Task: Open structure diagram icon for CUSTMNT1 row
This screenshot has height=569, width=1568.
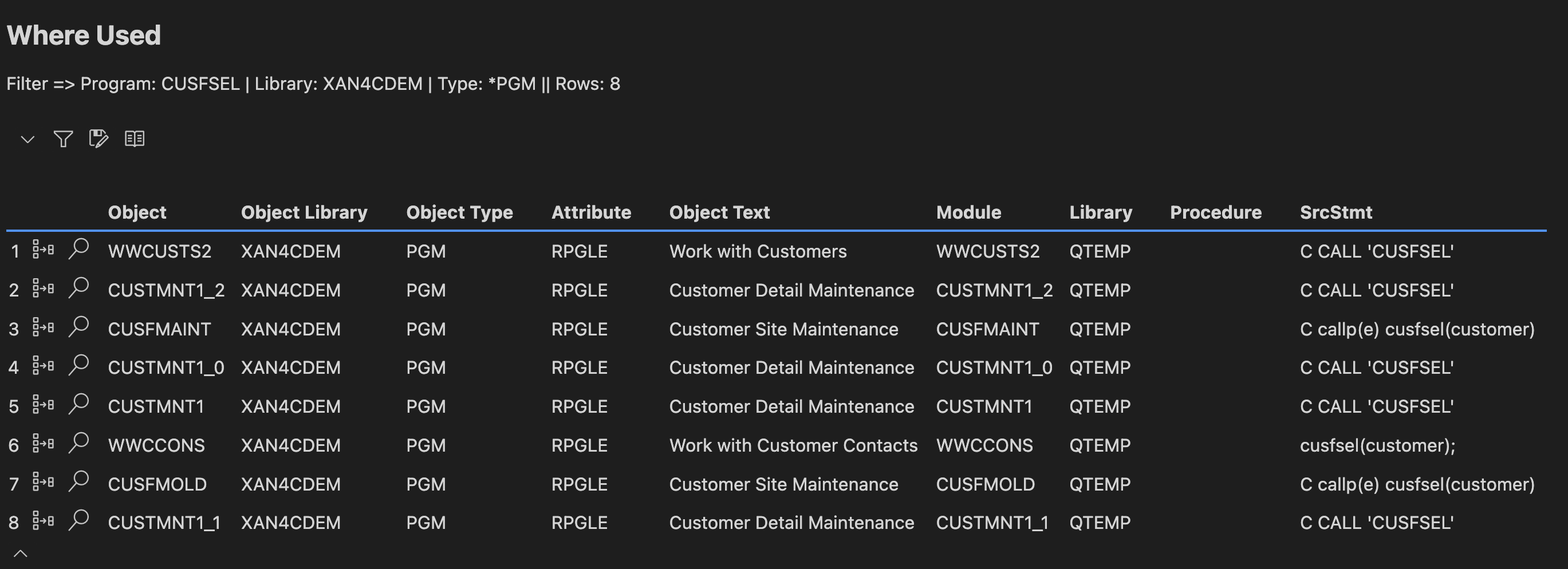Action: pyautogui.click(x=43, y=405)
